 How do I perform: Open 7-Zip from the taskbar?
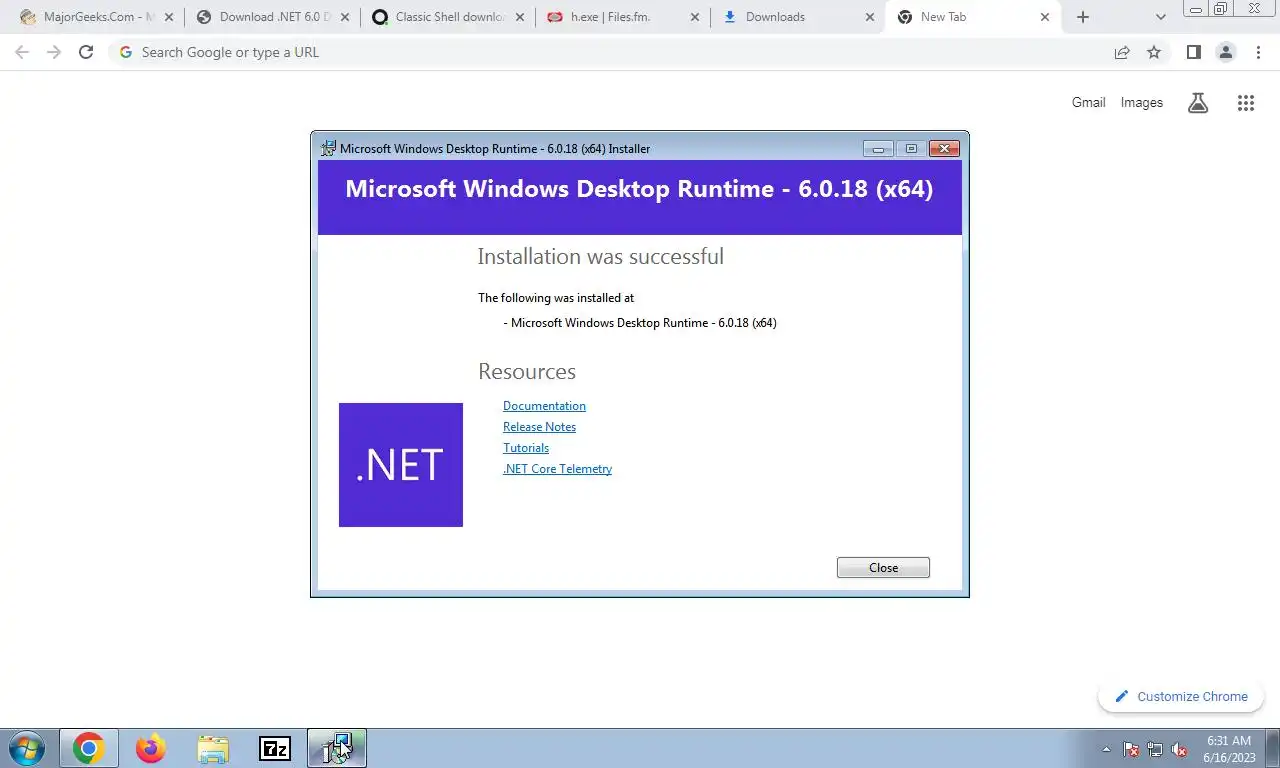(275, 748)
